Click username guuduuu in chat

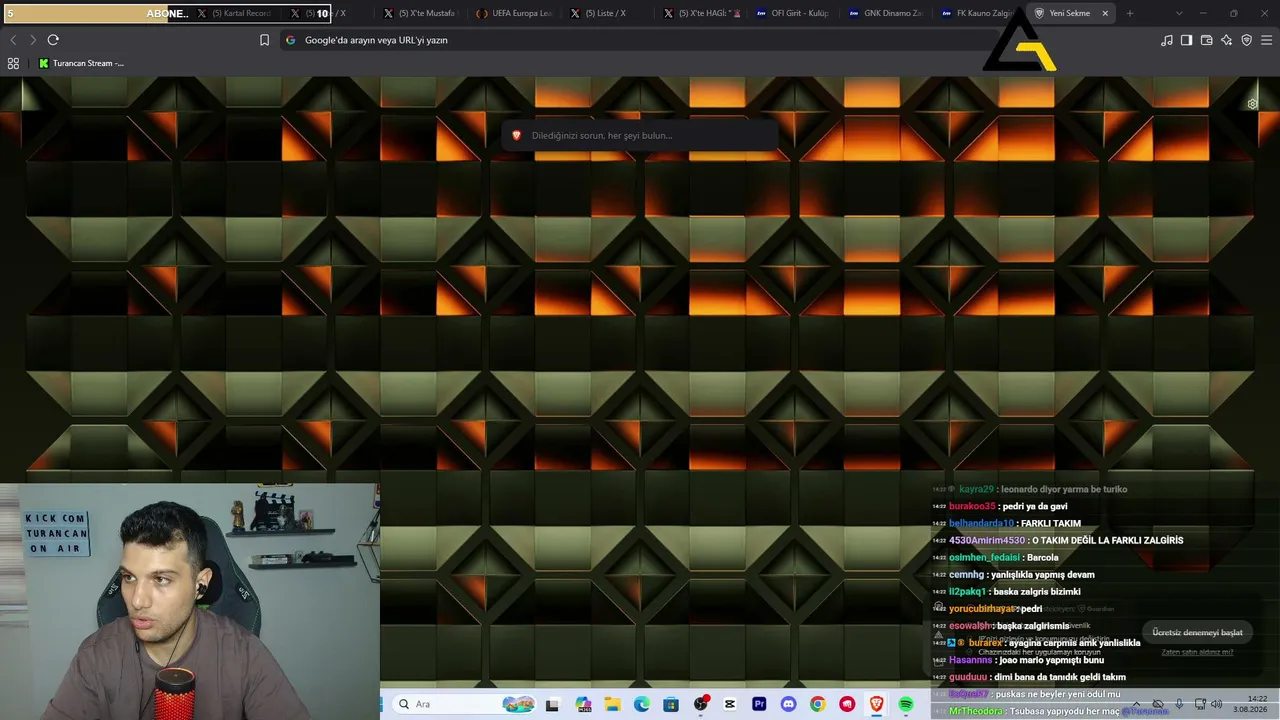tap(968, 677)
